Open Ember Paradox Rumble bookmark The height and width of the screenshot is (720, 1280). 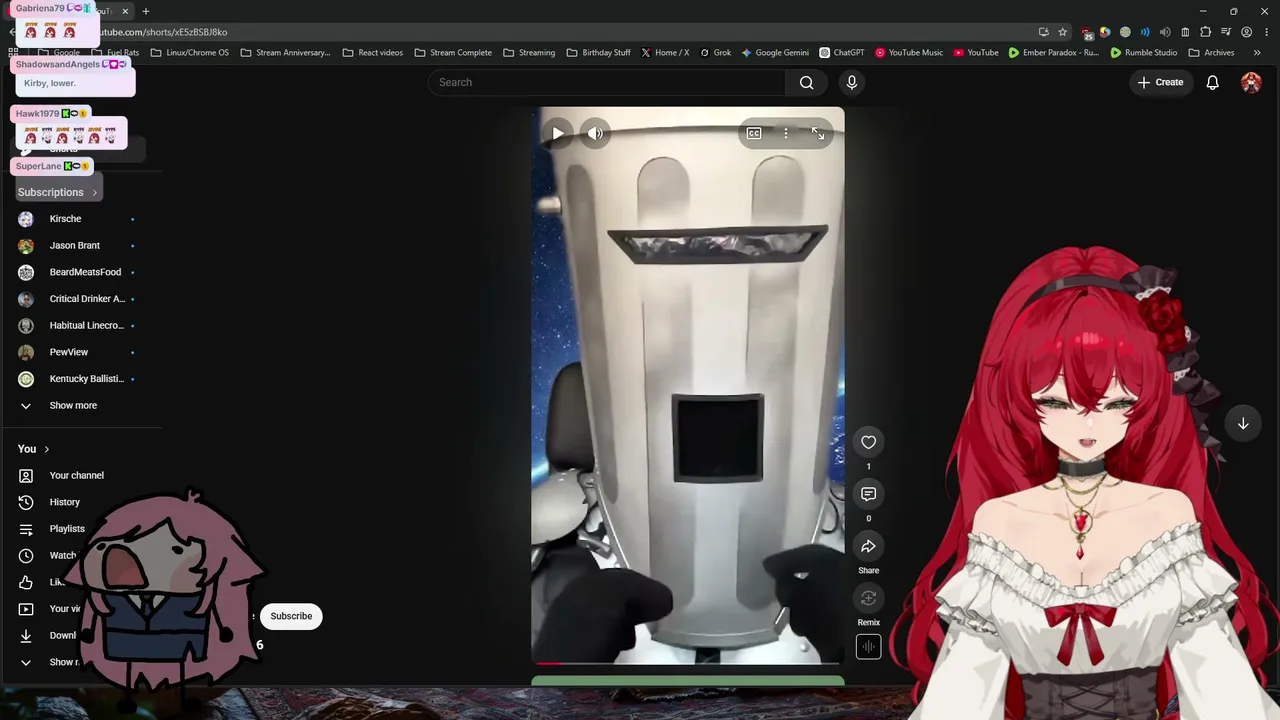coord(1054,53)
